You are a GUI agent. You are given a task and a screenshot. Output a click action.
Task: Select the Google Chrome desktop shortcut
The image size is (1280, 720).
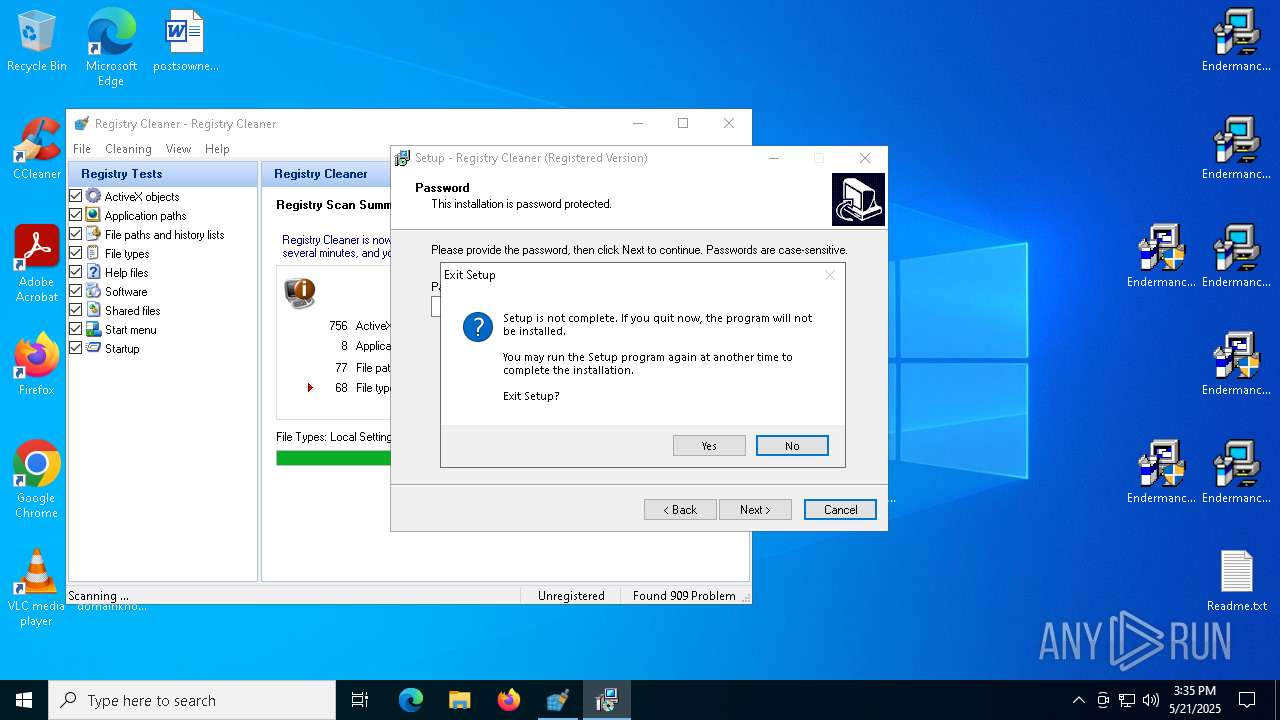click(37, 479)
